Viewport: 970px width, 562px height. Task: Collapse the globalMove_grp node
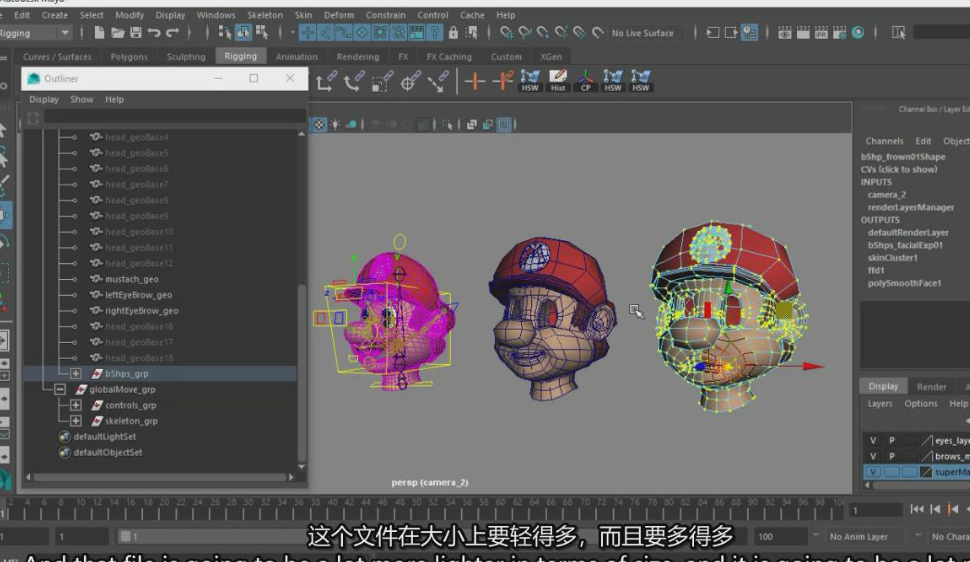click(x=60, y=389)
